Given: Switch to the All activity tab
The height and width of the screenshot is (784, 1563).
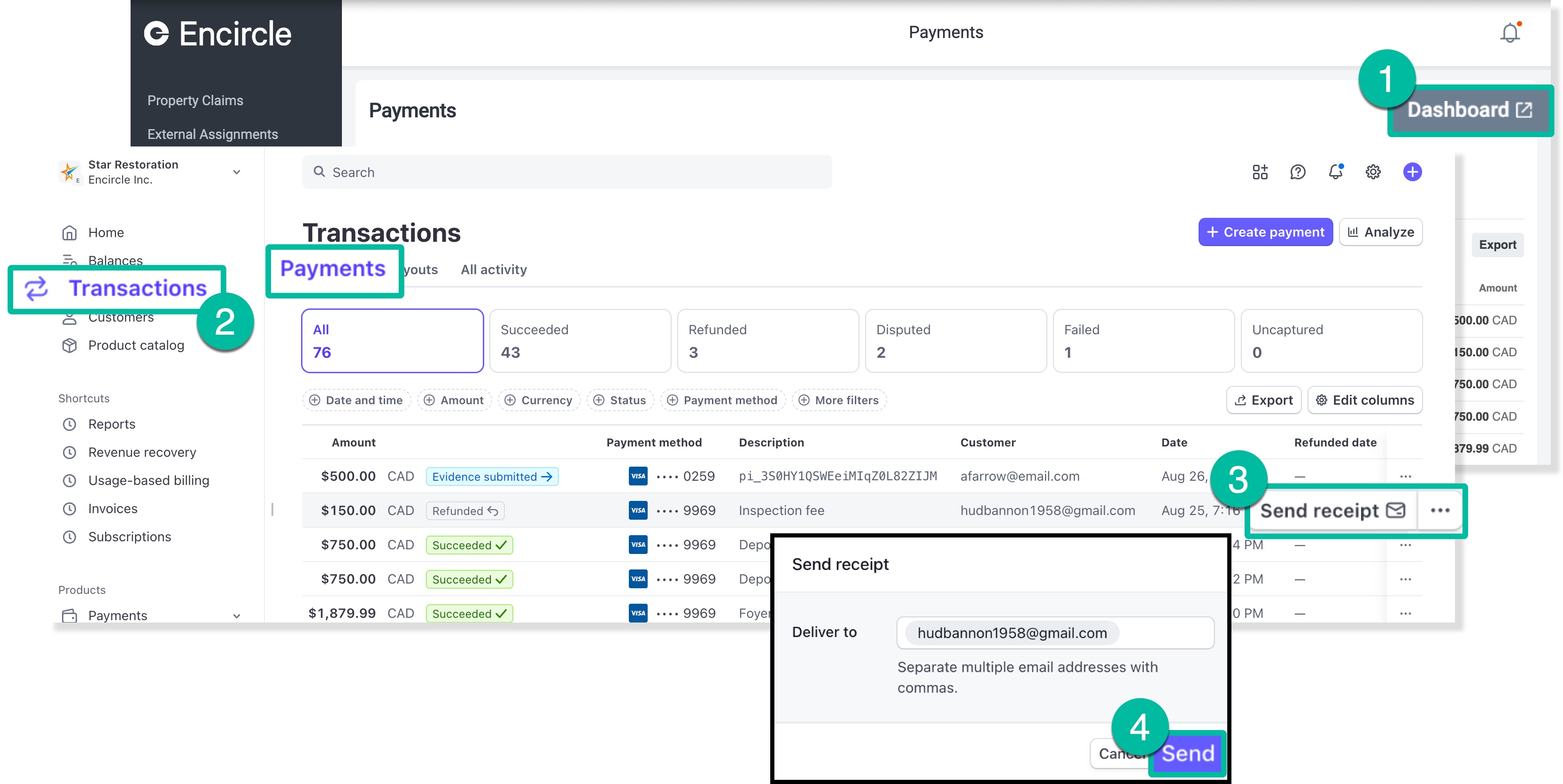Looking at the screenshot, I should point(493,270).
